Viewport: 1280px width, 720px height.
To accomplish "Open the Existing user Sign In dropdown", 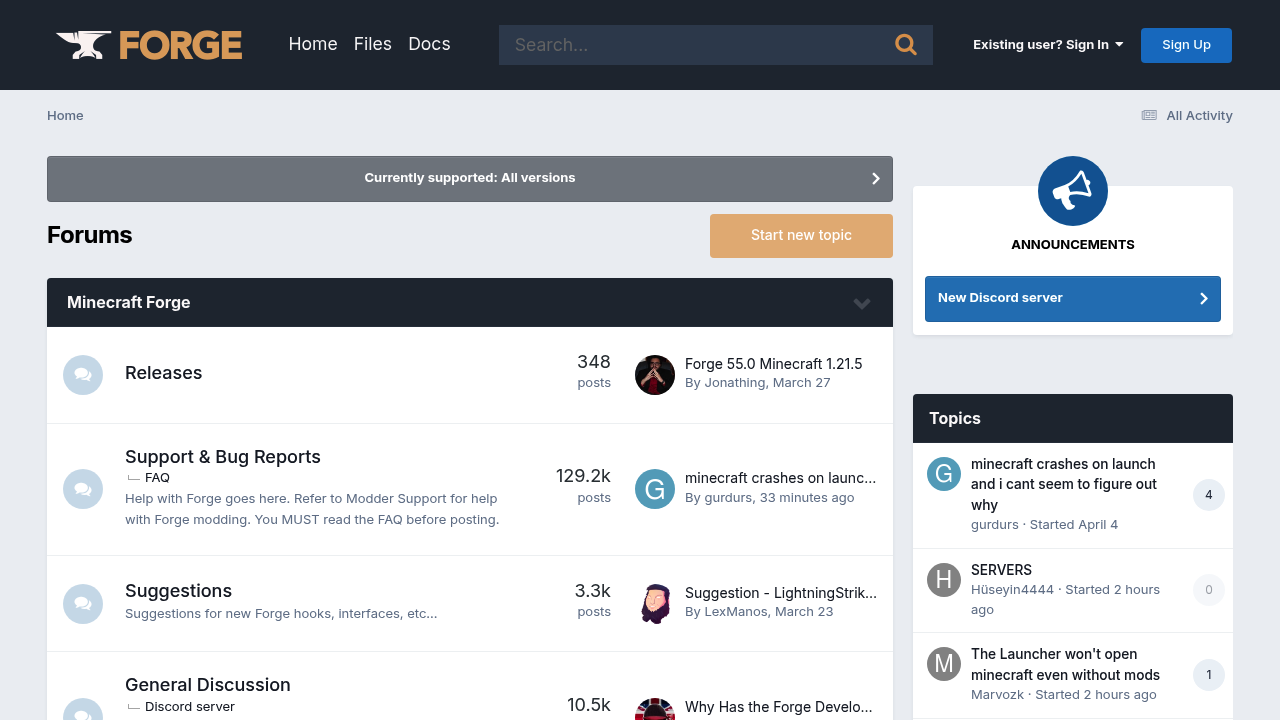I will (1047, 44).
